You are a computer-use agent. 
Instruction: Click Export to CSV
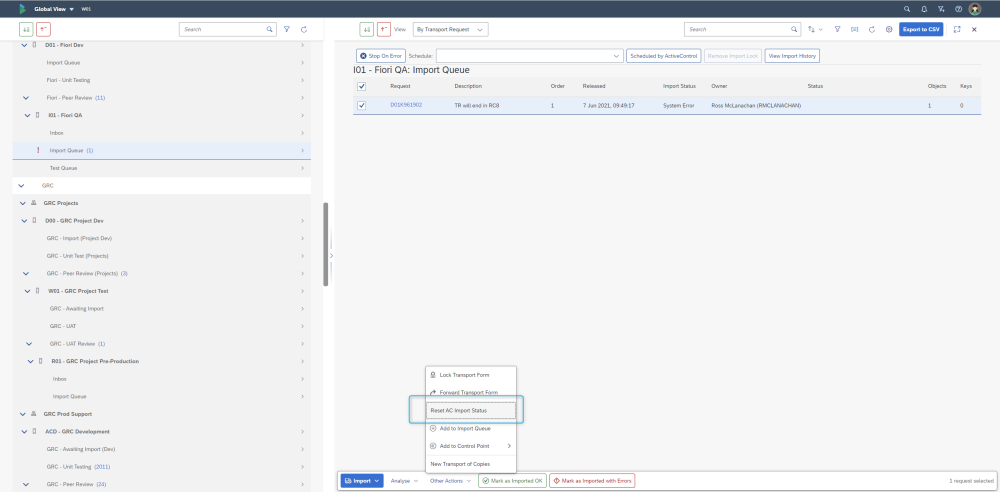pos(921,29)
